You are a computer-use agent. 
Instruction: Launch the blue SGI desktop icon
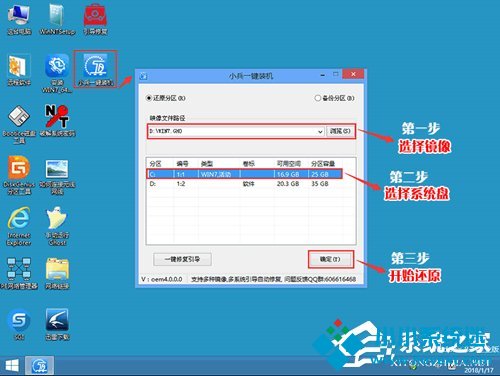click(x=19, y=324)
